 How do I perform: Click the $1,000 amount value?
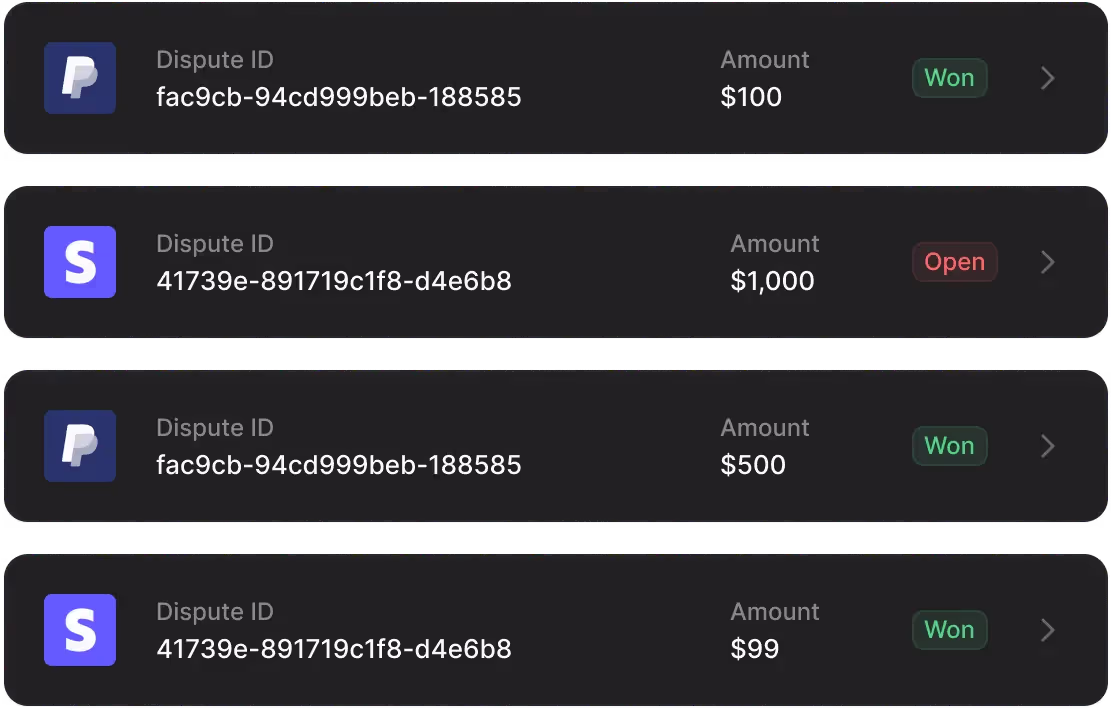(x=772, y=281)
